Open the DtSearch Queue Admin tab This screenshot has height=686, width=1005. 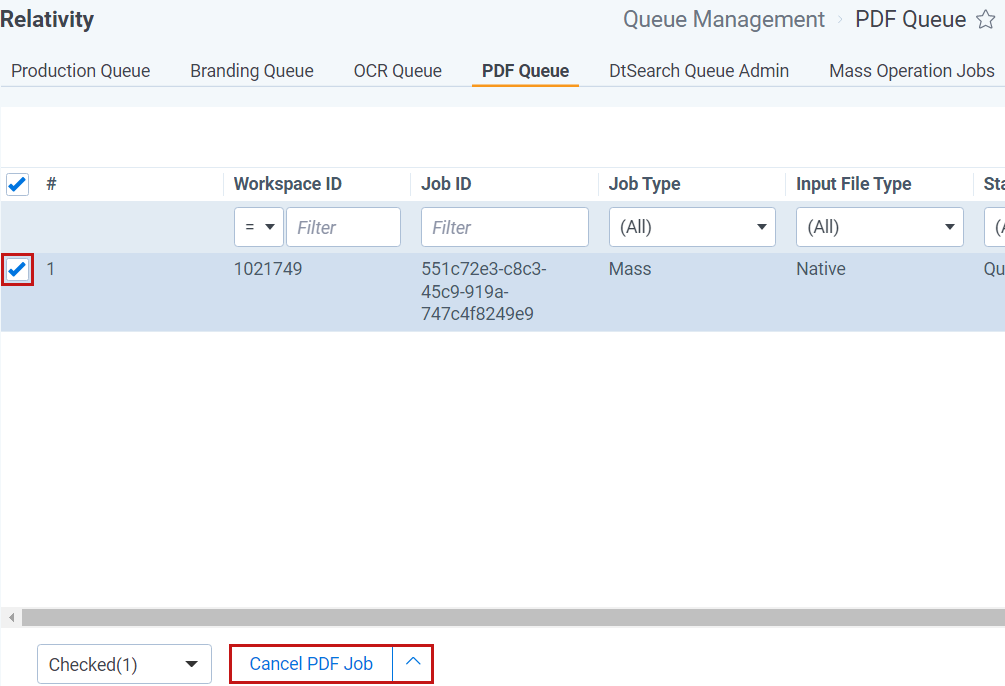699,71
